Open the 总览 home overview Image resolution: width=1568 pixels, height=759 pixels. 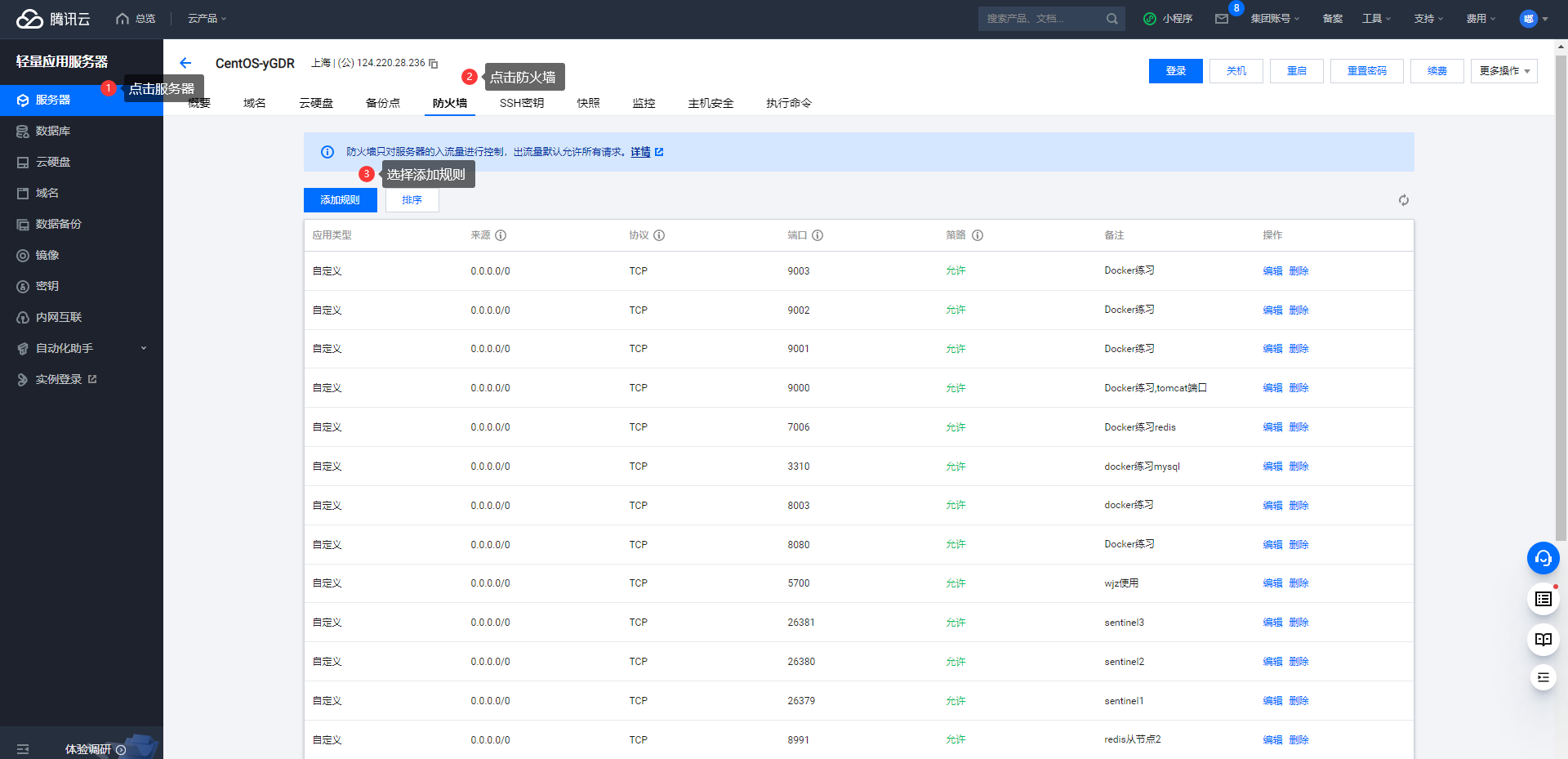[x=136, y=19]
